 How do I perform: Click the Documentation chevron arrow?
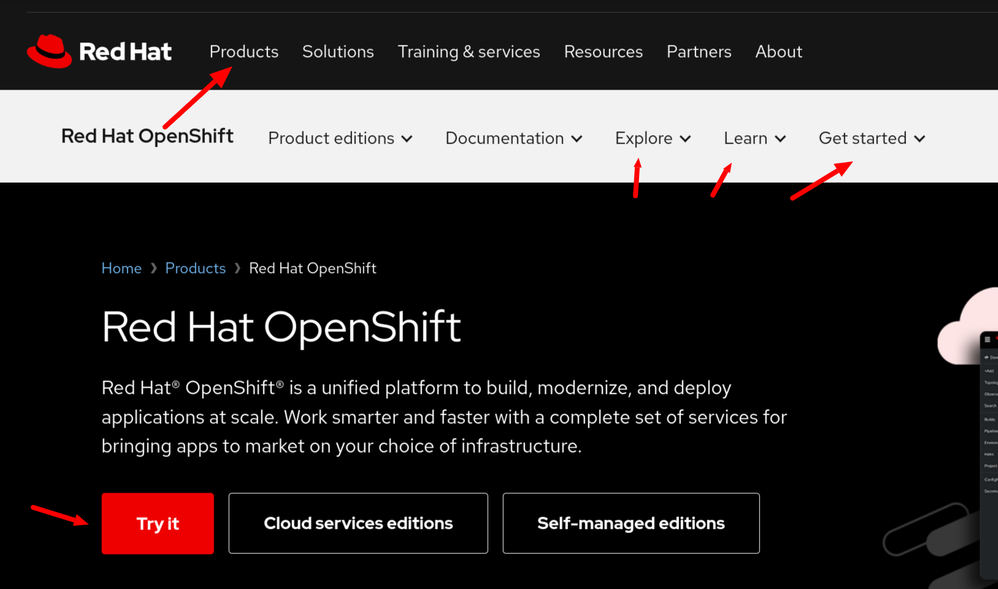[x=577, y=139]
